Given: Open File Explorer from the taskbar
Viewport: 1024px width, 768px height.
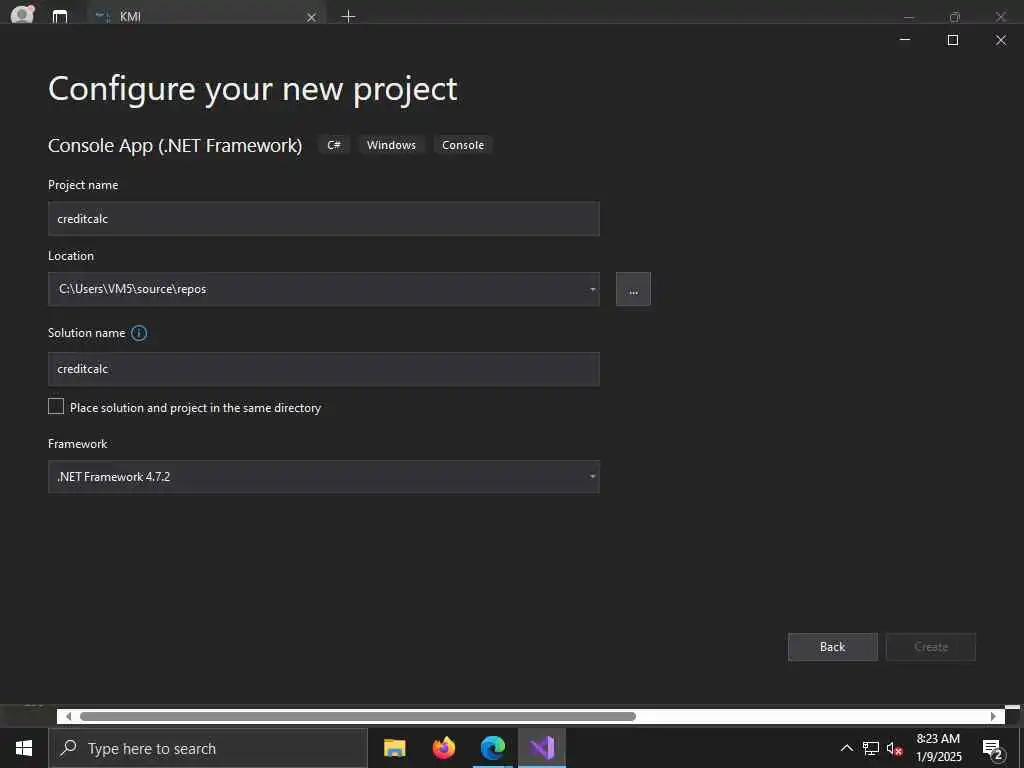Looking at the screenshot, I should [394, 748].
